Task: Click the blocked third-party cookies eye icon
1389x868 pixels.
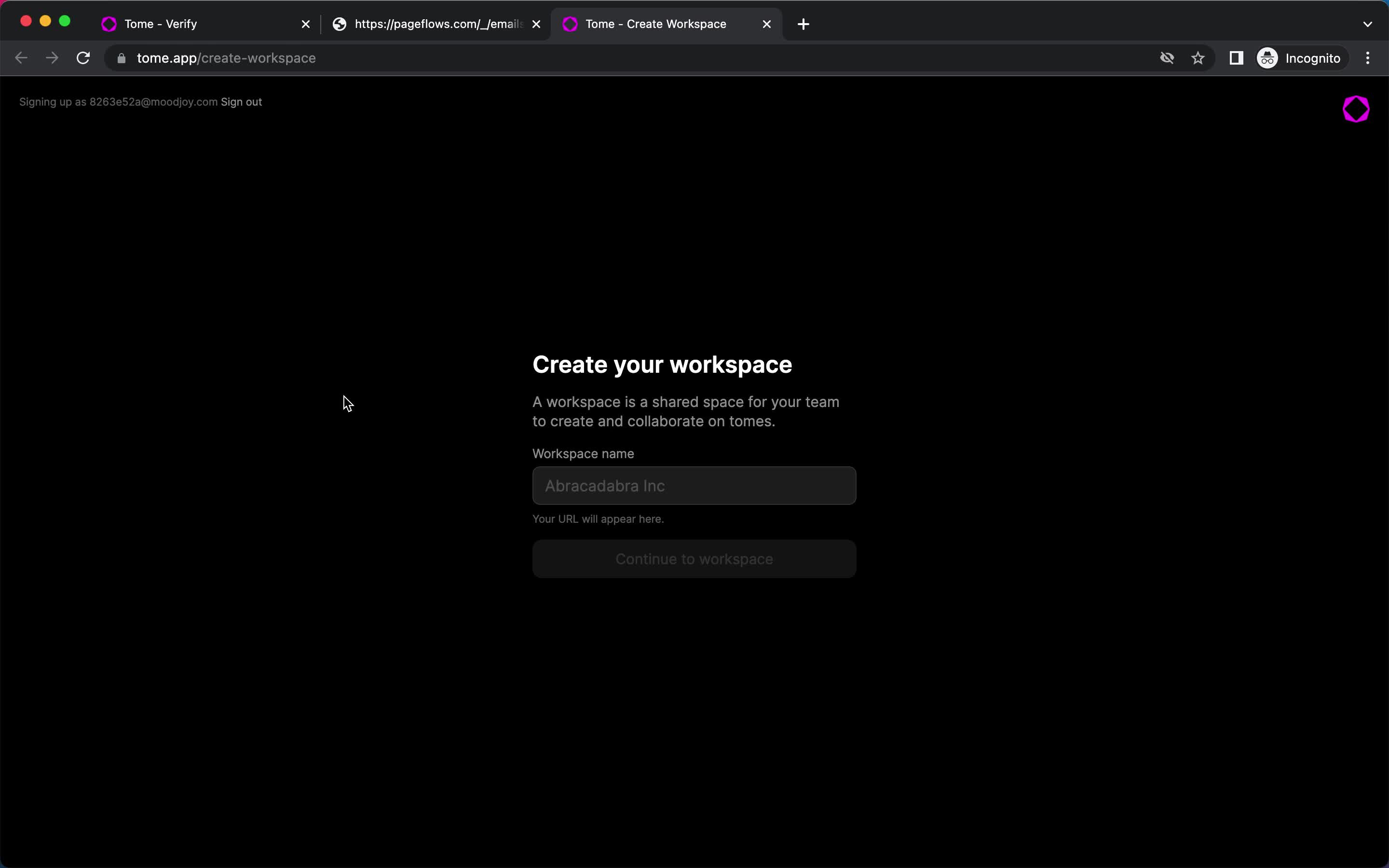Action: (x=1167, y=58)
